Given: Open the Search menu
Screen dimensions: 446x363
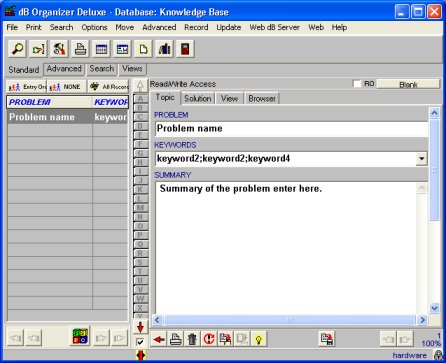Looking at the screenshot, I should [61, 27].
